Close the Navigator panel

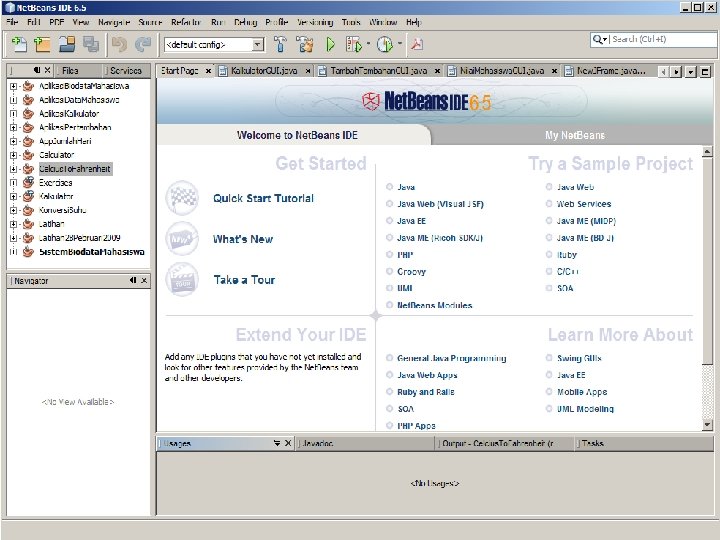point(144,280)
